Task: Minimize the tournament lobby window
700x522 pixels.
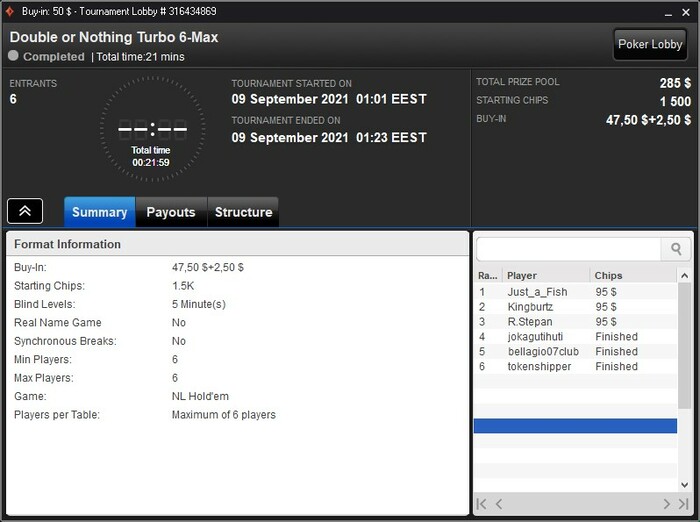Action: (668, 13)
